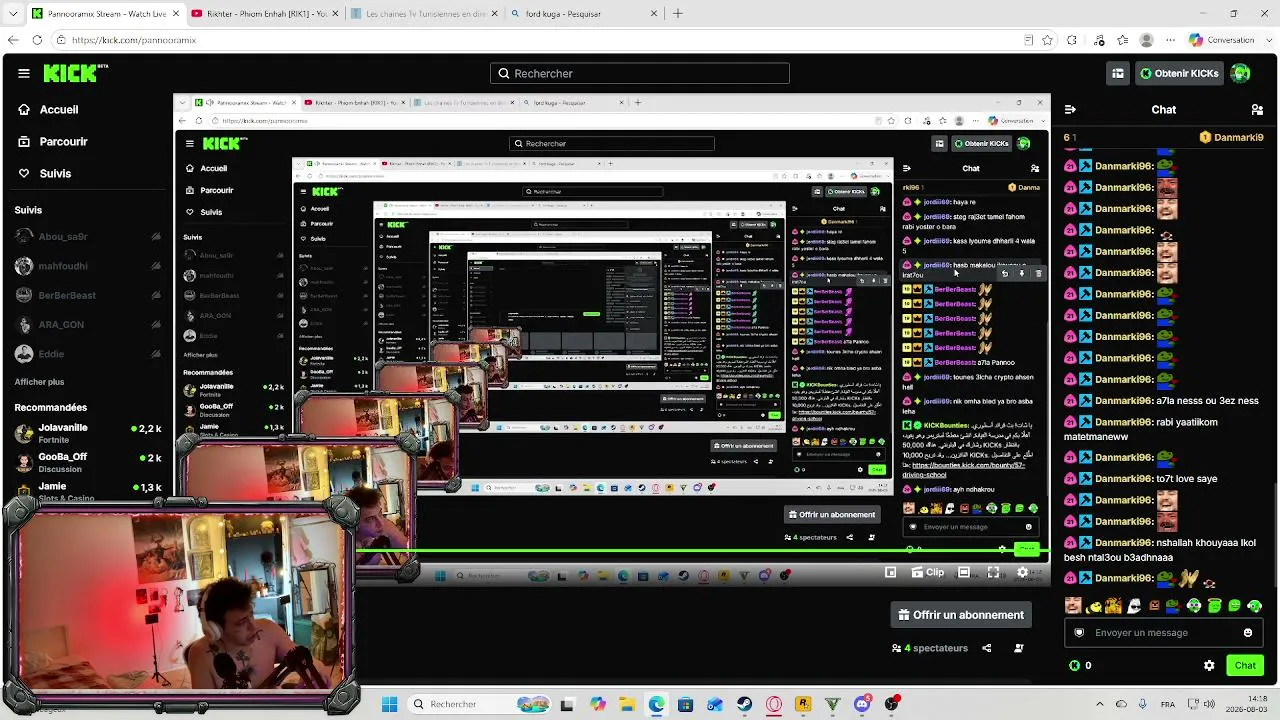Open the Danmarki9 top gifter badge in the main chat

[1231, 137]
